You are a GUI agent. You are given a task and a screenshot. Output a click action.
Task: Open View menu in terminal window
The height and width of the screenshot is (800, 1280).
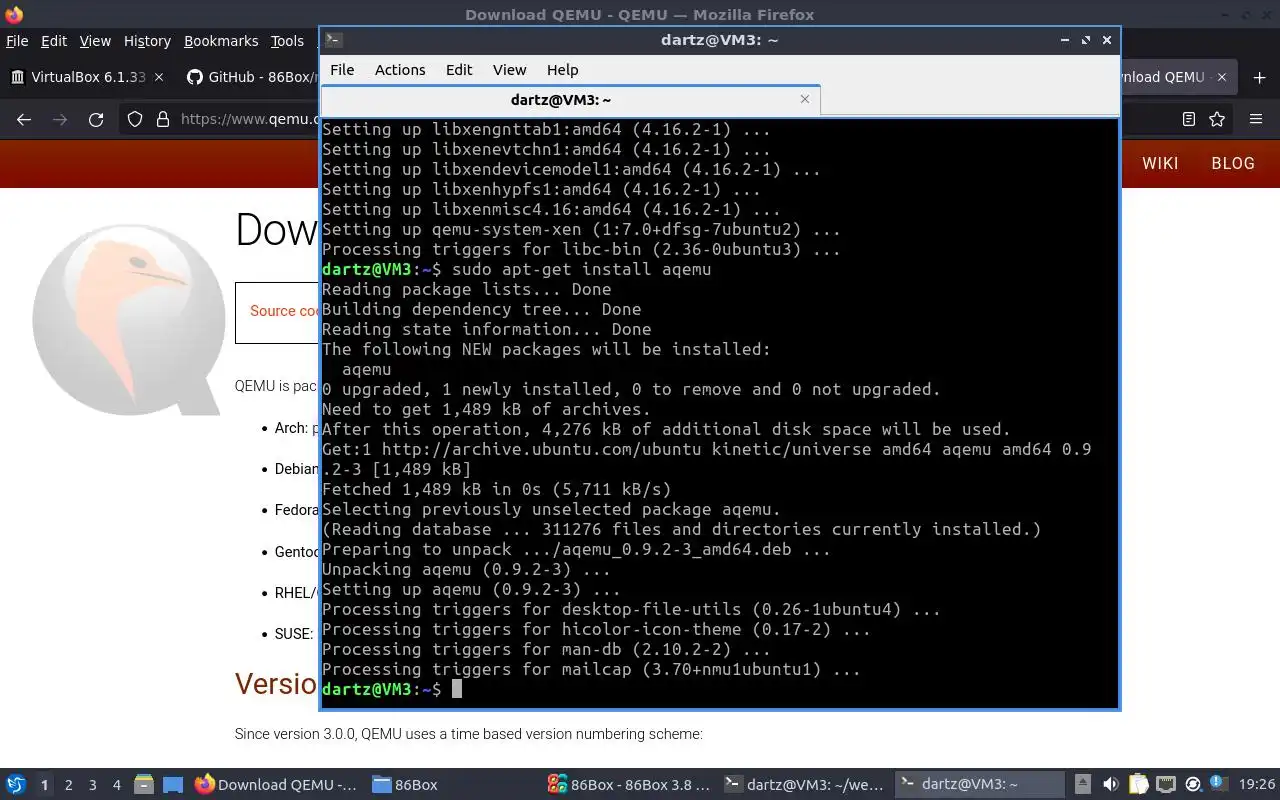click(x=509, y=70)
